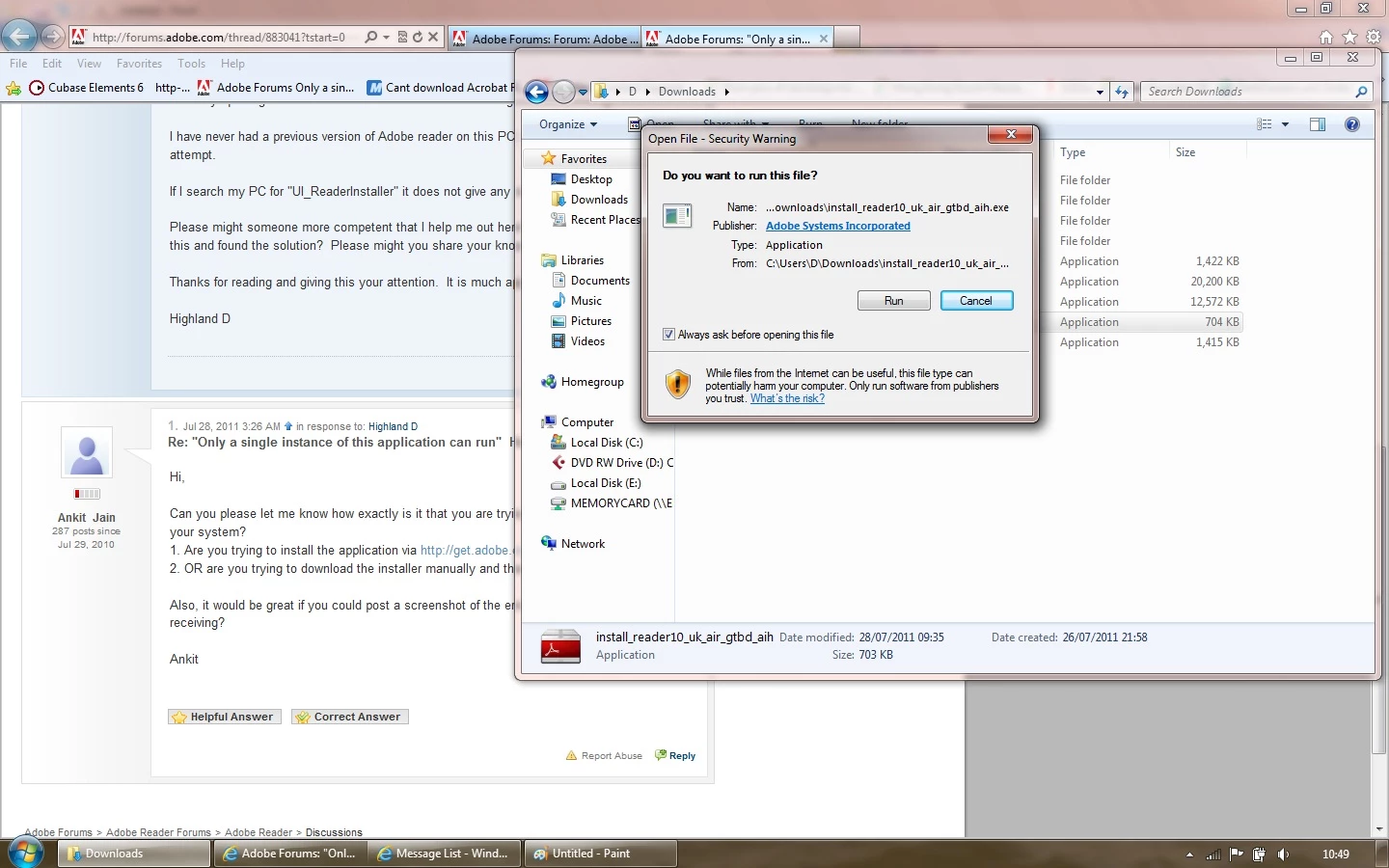
Task: Click the volume speaker tray icon
Action: [x=1283, y=854]
